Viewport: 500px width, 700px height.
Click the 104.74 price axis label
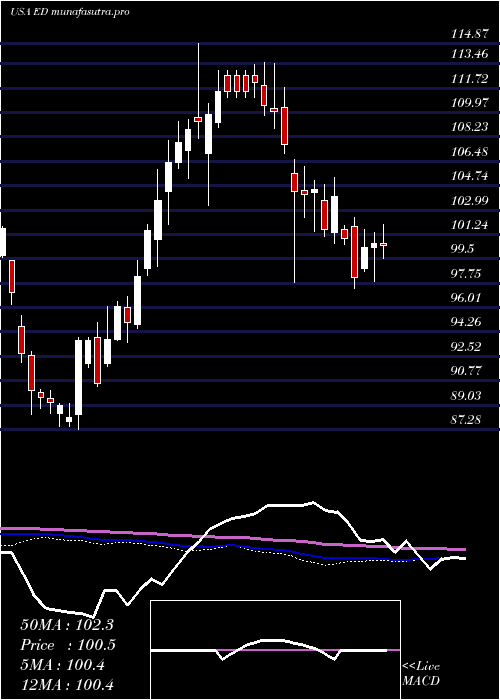pyautogui.click(x=469, y=176)
